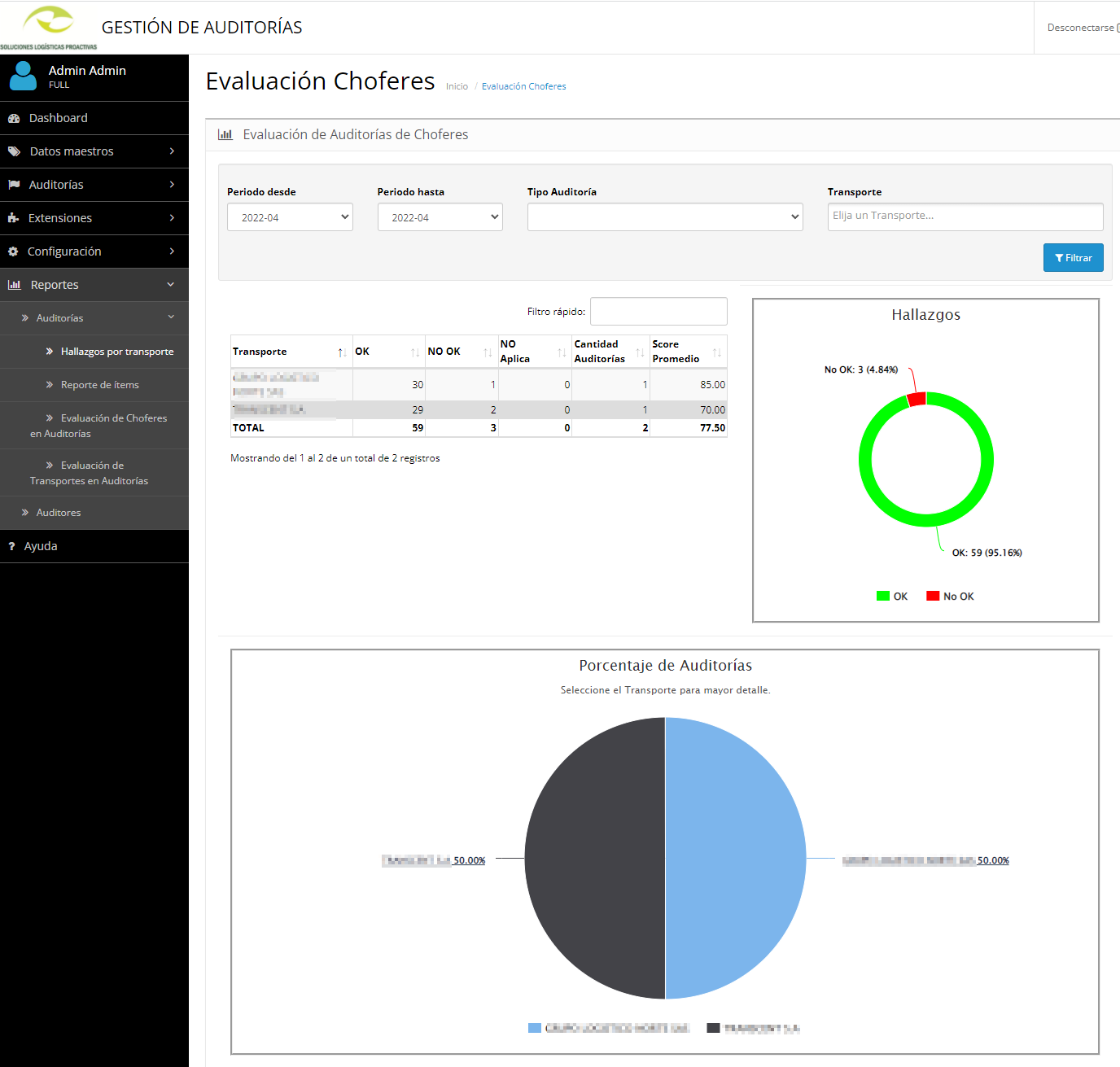This screenshot has height=1067, width=1120.
Task: Click the puzzle icon beside Extensiones
Action: coord(13,218)
